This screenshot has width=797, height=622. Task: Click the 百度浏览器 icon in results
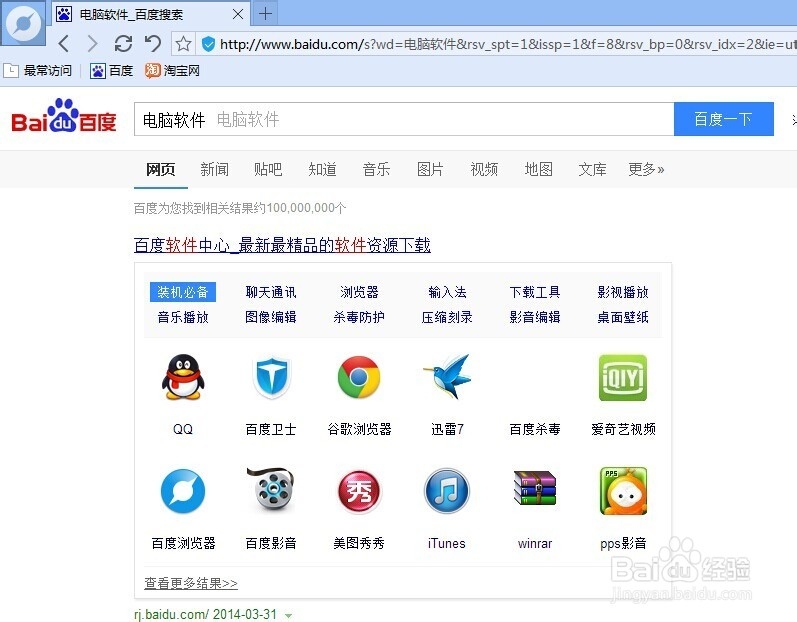(x=183, y=491)
